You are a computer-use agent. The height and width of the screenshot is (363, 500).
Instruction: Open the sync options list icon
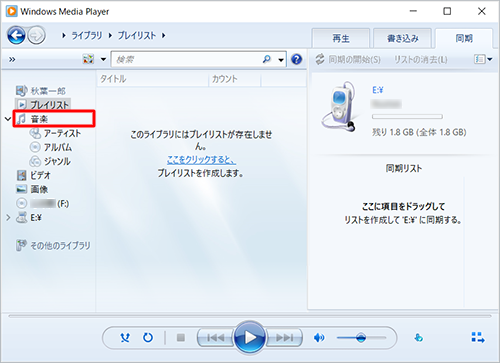[x=479, y=59]
